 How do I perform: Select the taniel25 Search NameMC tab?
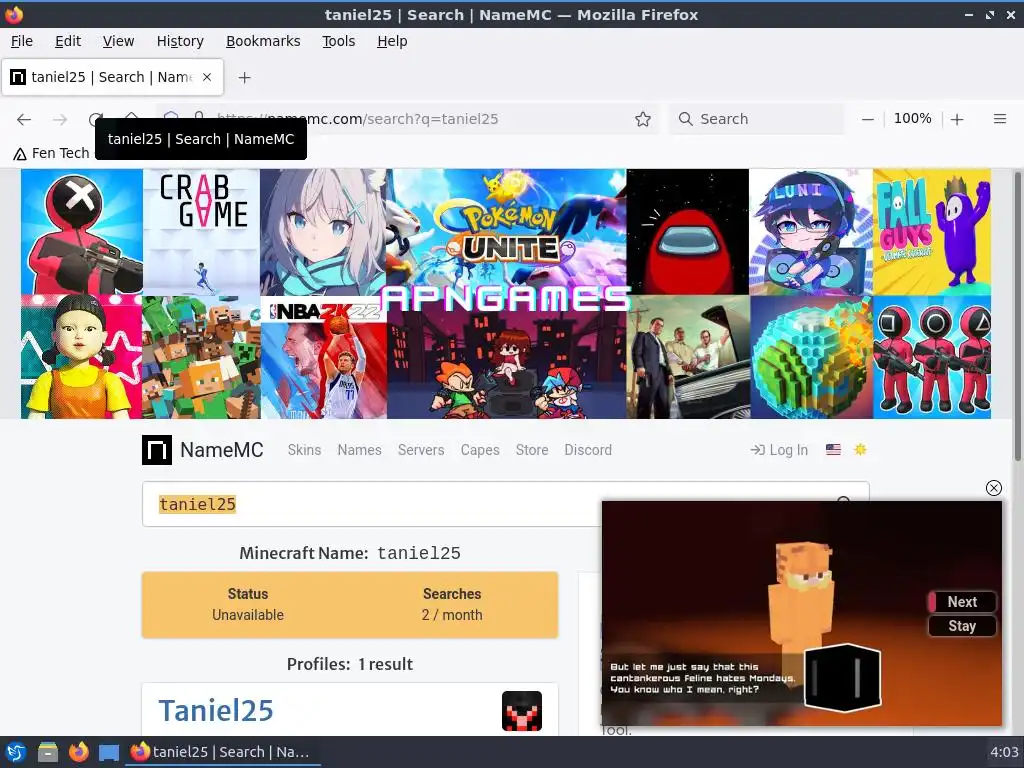112,77
